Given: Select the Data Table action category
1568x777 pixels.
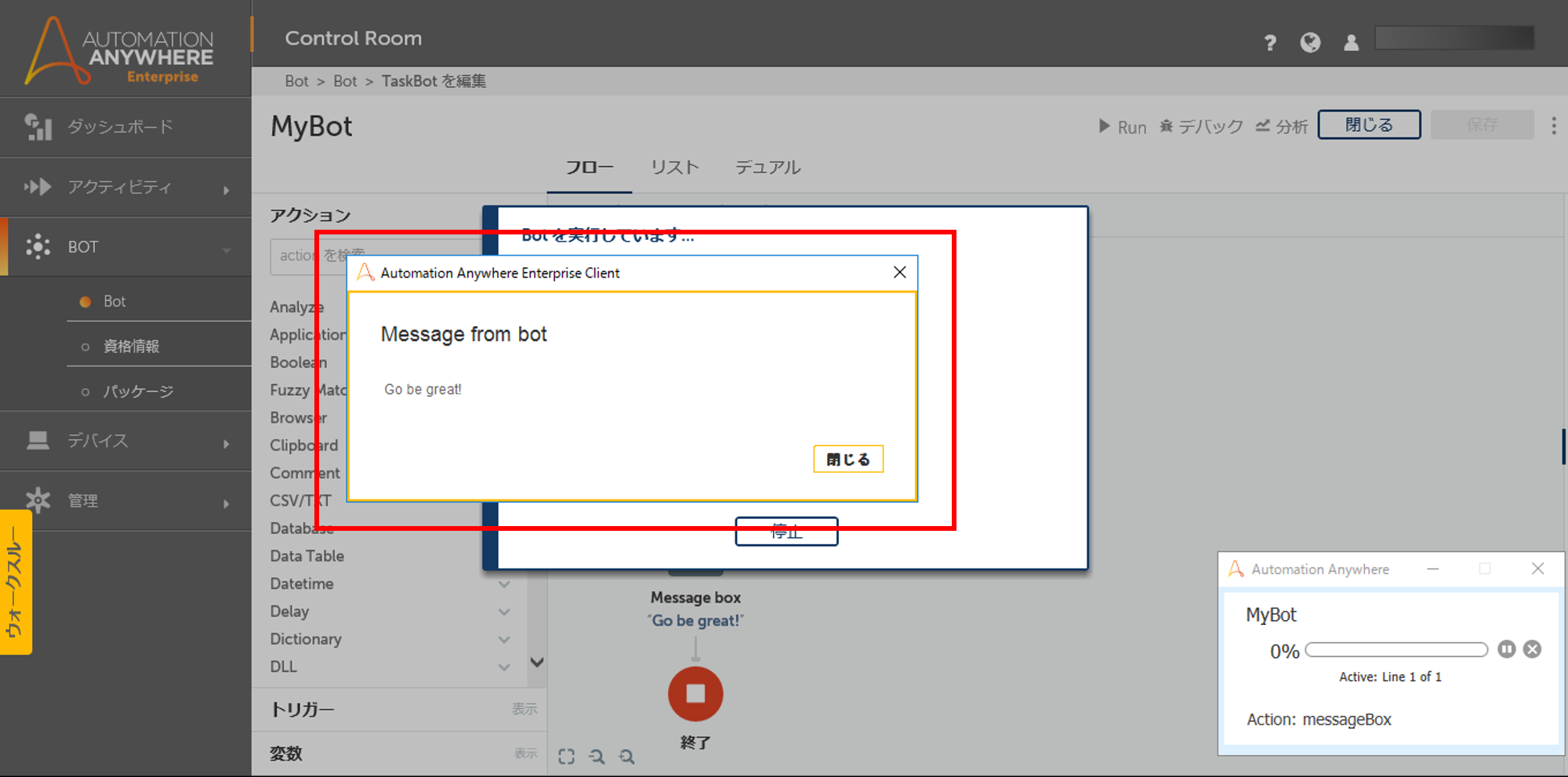Looking at the screenshot, I should tap(307, 556).
